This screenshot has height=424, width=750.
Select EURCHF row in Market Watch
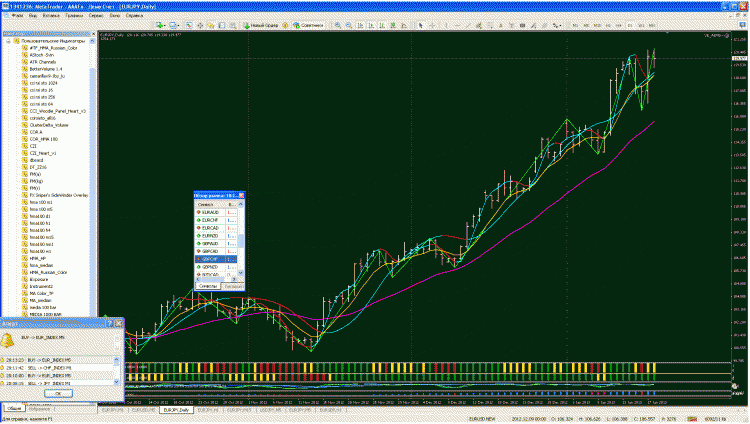click(216, 220)
